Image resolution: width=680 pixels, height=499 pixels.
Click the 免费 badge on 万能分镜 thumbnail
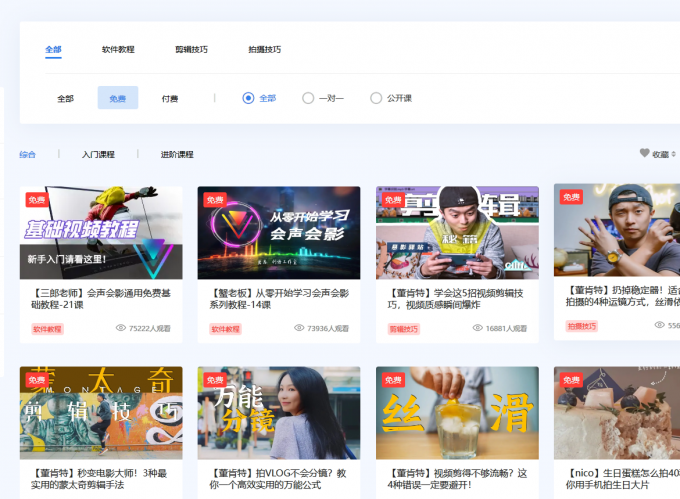click(214, 380)
